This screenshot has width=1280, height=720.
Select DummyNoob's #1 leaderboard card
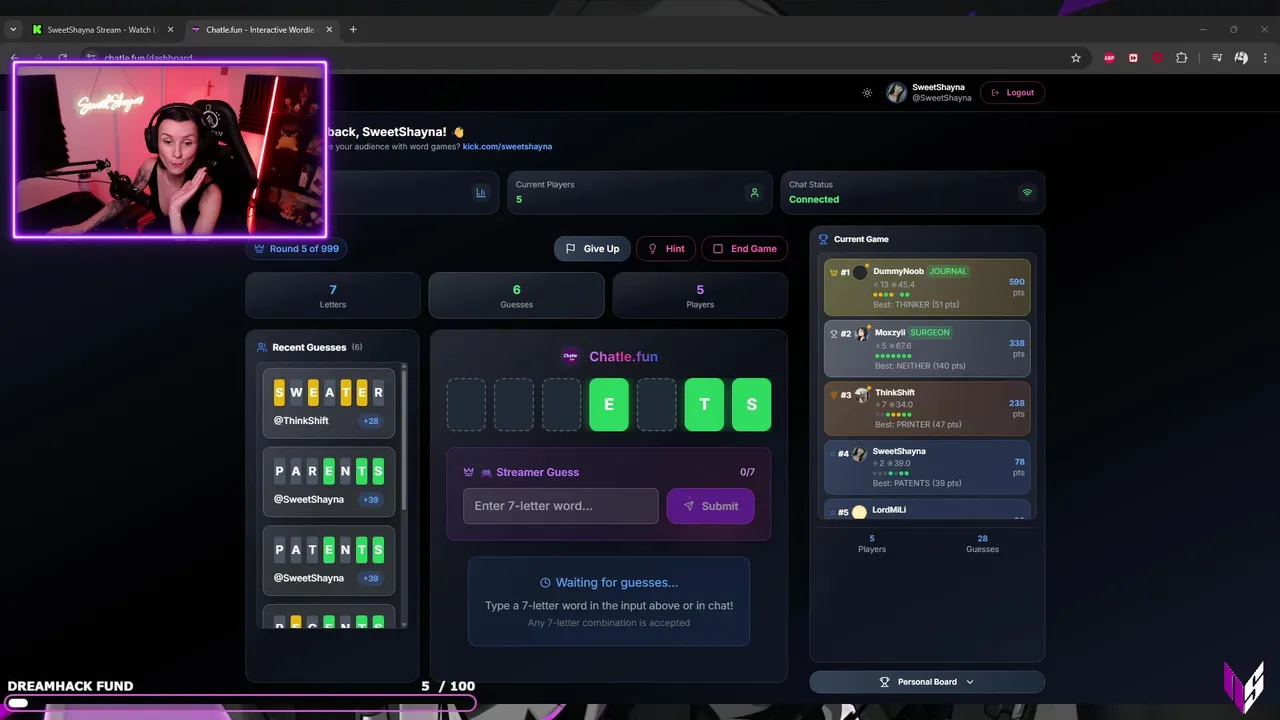pyautogui.click(x=927, y=287)
